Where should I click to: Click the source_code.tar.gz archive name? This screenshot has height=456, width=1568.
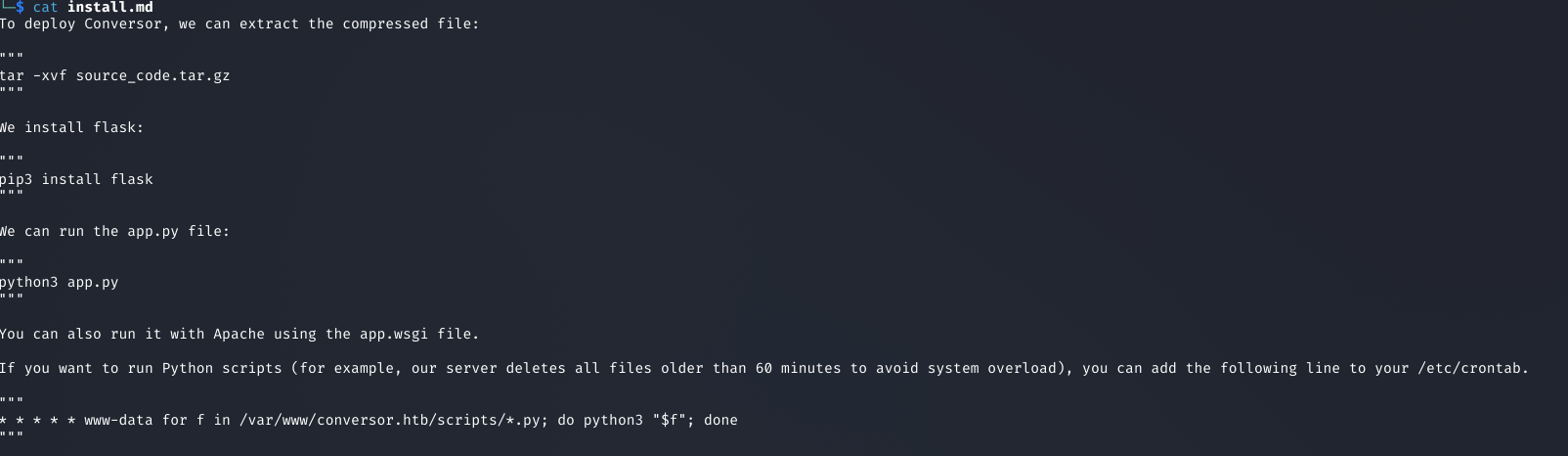tap(152, 75)
